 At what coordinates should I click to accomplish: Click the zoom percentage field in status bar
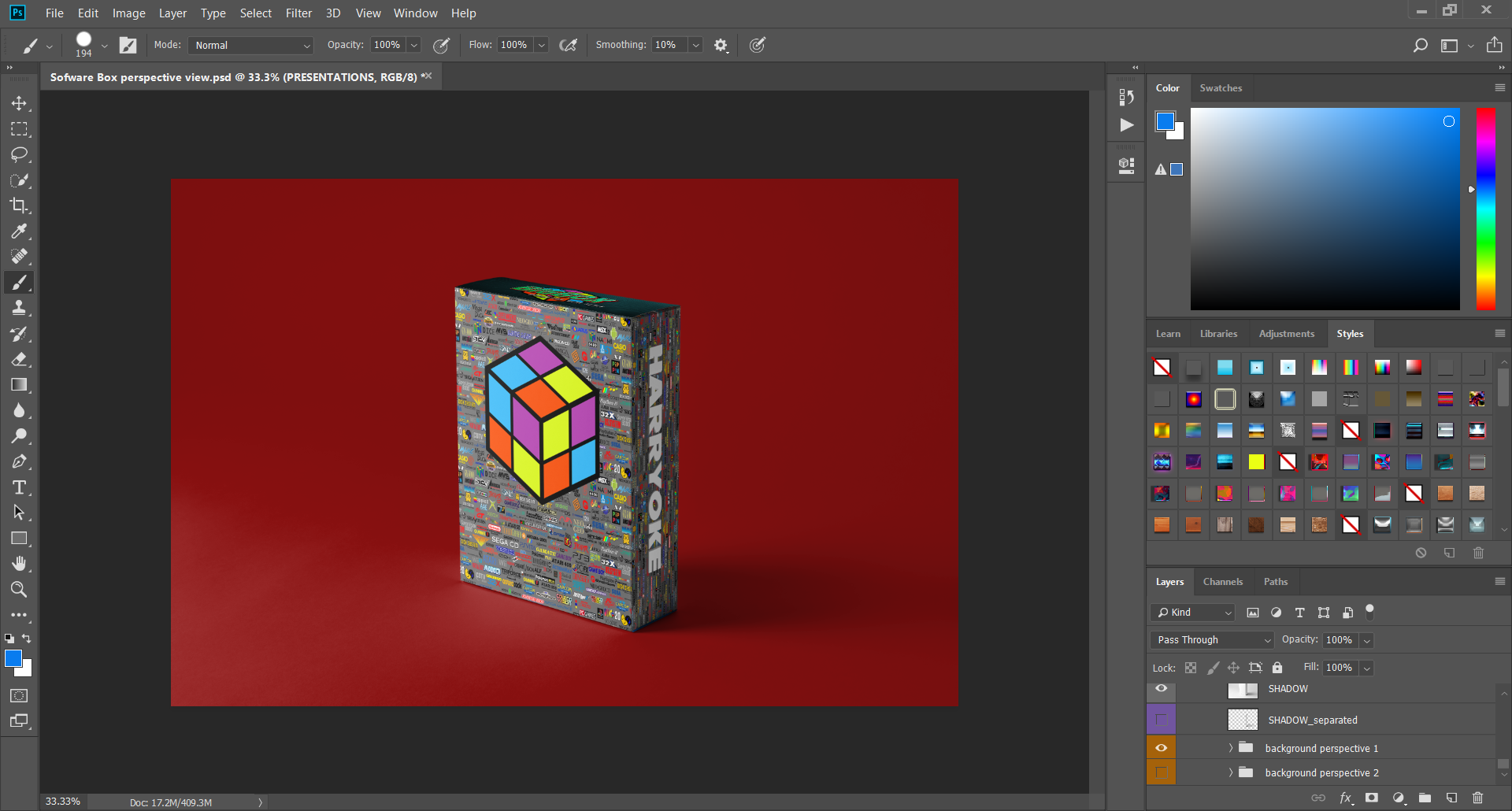[63, 802]
